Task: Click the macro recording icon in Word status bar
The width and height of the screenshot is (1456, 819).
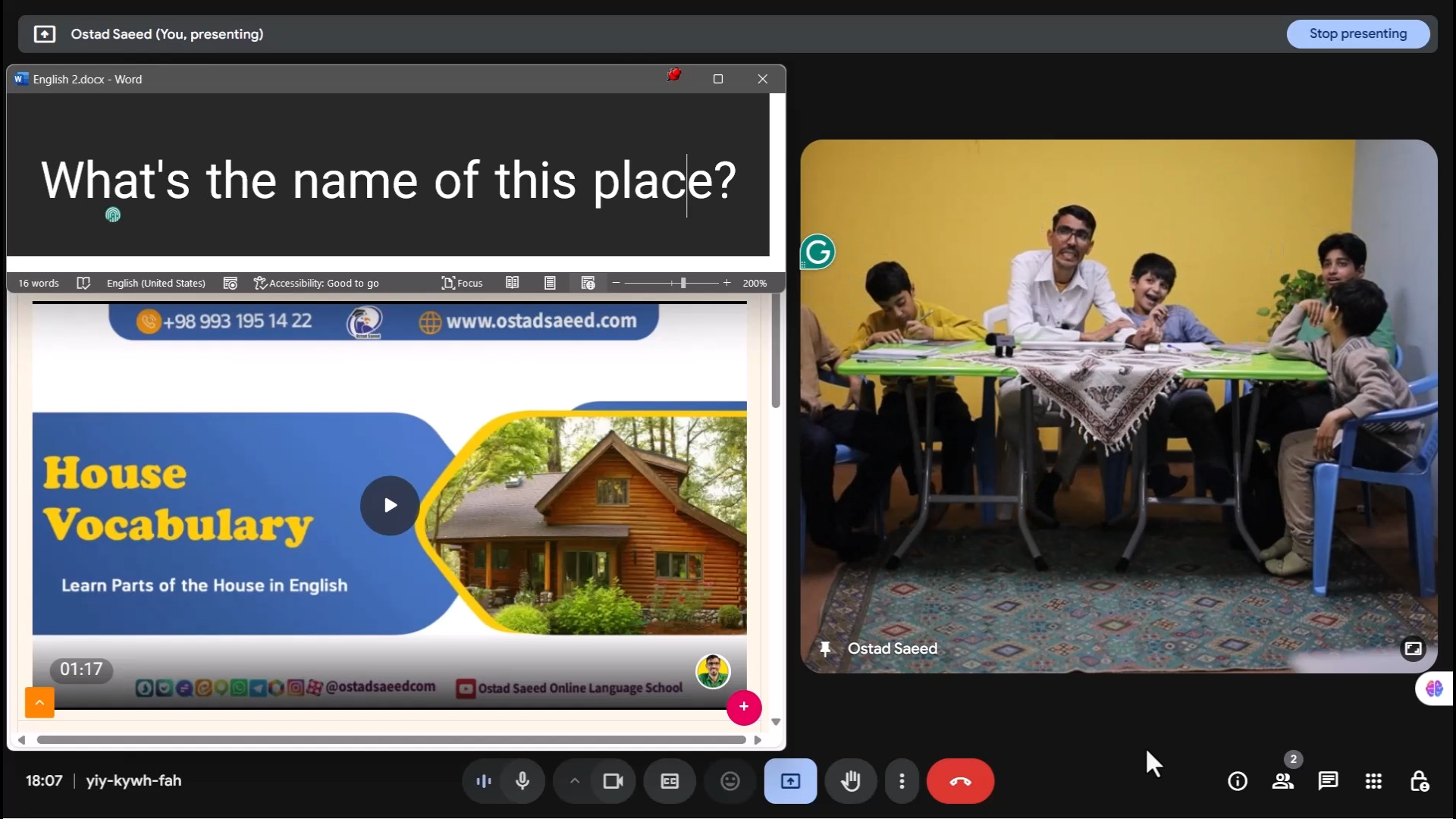Action: 231,283
